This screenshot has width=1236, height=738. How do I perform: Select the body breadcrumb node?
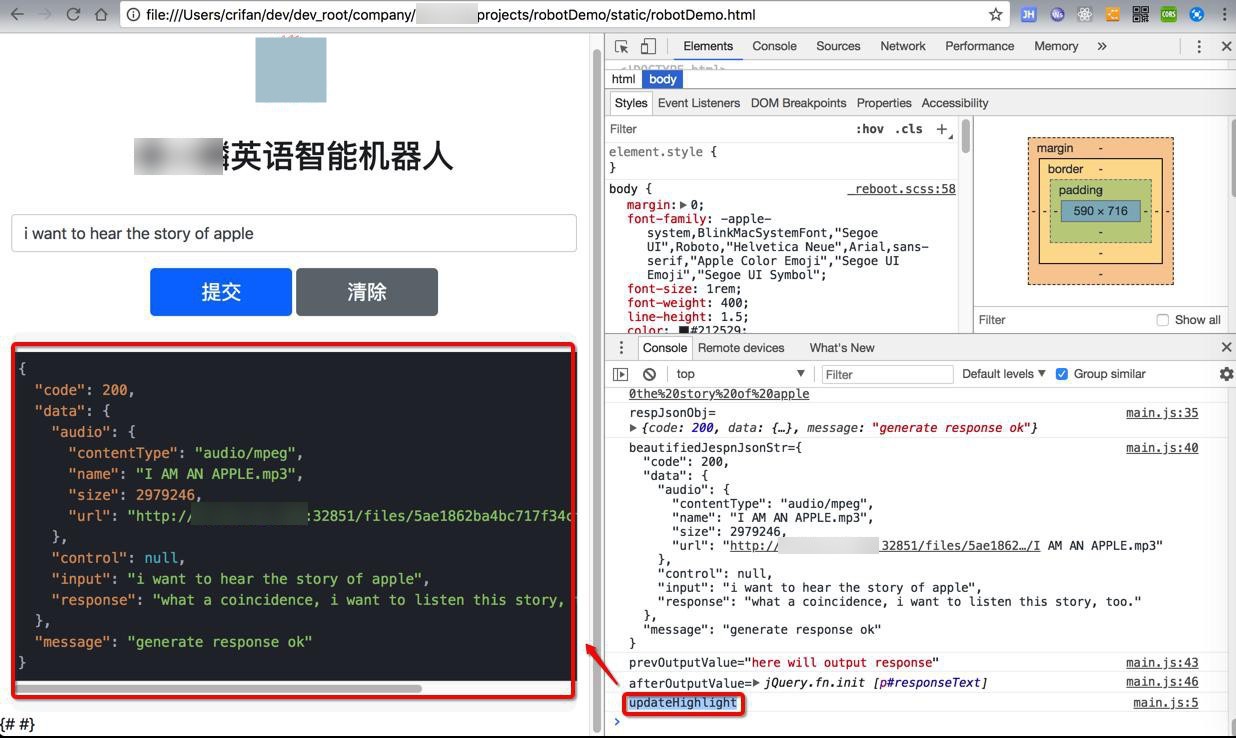pyautogui.click(x=663, y=79)
